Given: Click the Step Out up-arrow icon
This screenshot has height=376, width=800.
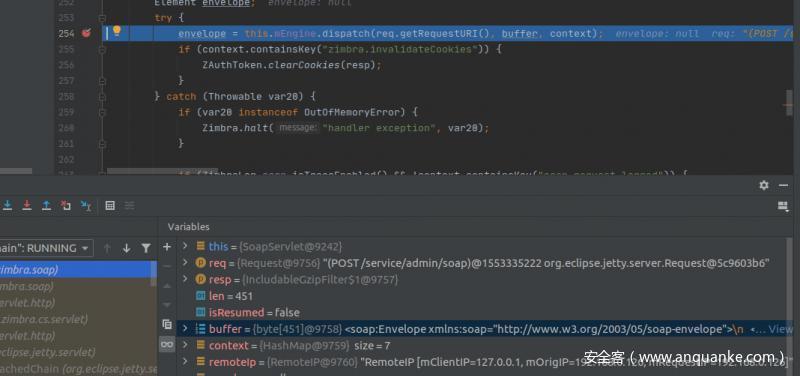Looking at the screenshot, I should (46, 205).
